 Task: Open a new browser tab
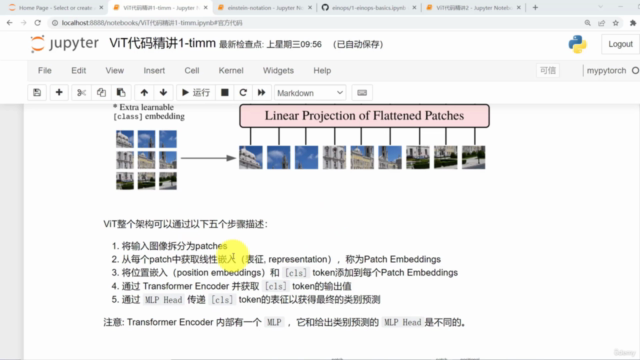pos(535,7)
